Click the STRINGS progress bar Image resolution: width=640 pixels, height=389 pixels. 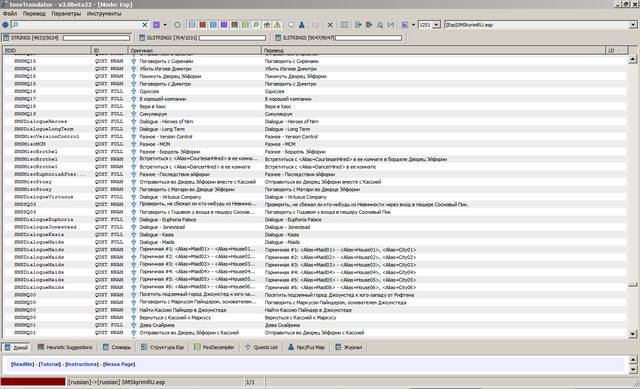tap(96, 38)
